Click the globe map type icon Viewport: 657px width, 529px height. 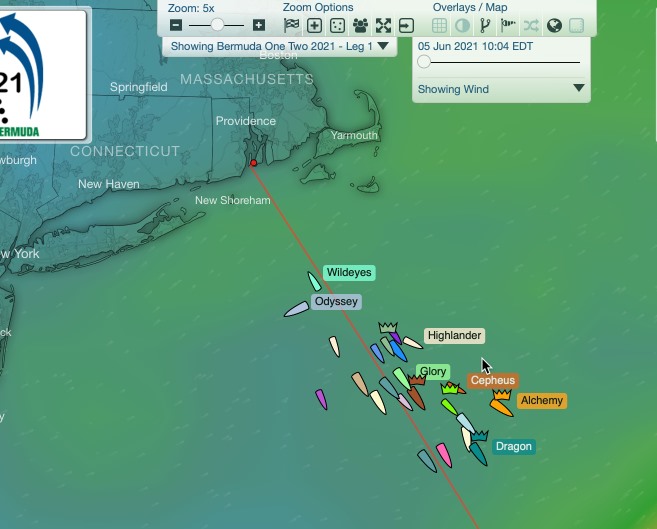pos(554,25)
